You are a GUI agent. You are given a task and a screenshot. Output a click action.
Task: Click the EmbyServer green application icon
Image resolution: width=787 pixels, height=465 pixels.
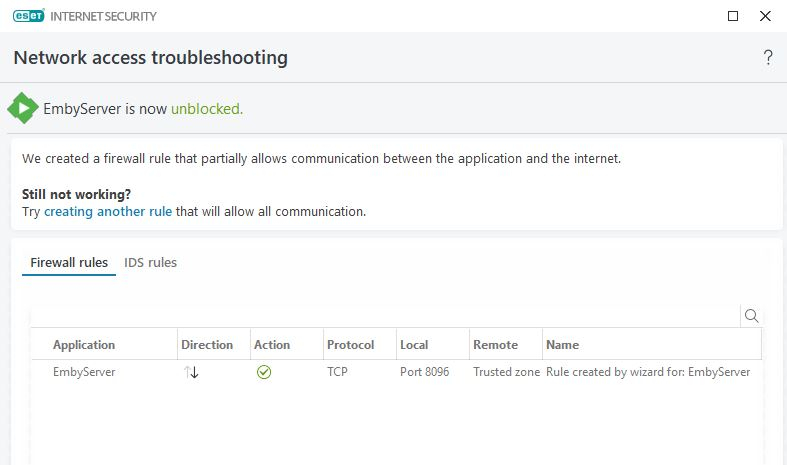[23, 108]
